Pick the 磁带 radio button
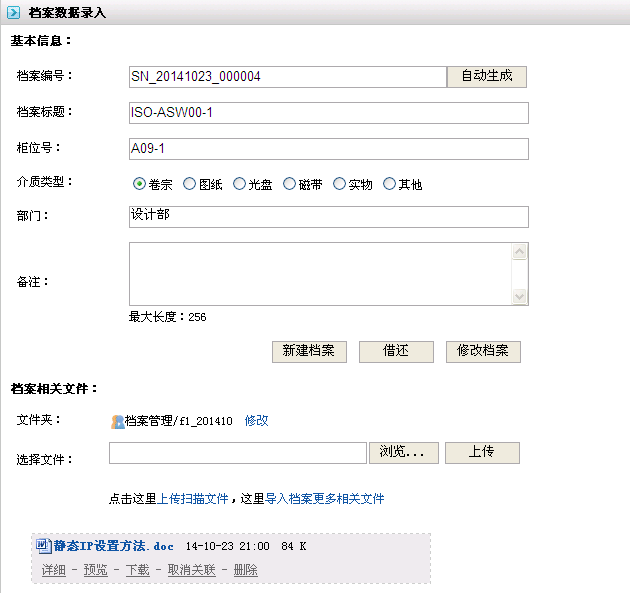Viewport: 630px width, 595px height. (289, 184)
